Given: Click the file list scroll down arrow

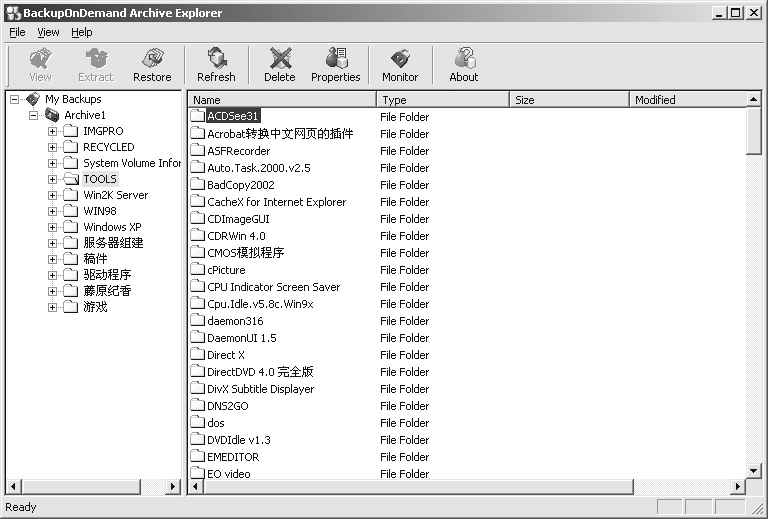Looking at the screenshot, I should click(x=754, y=471).
